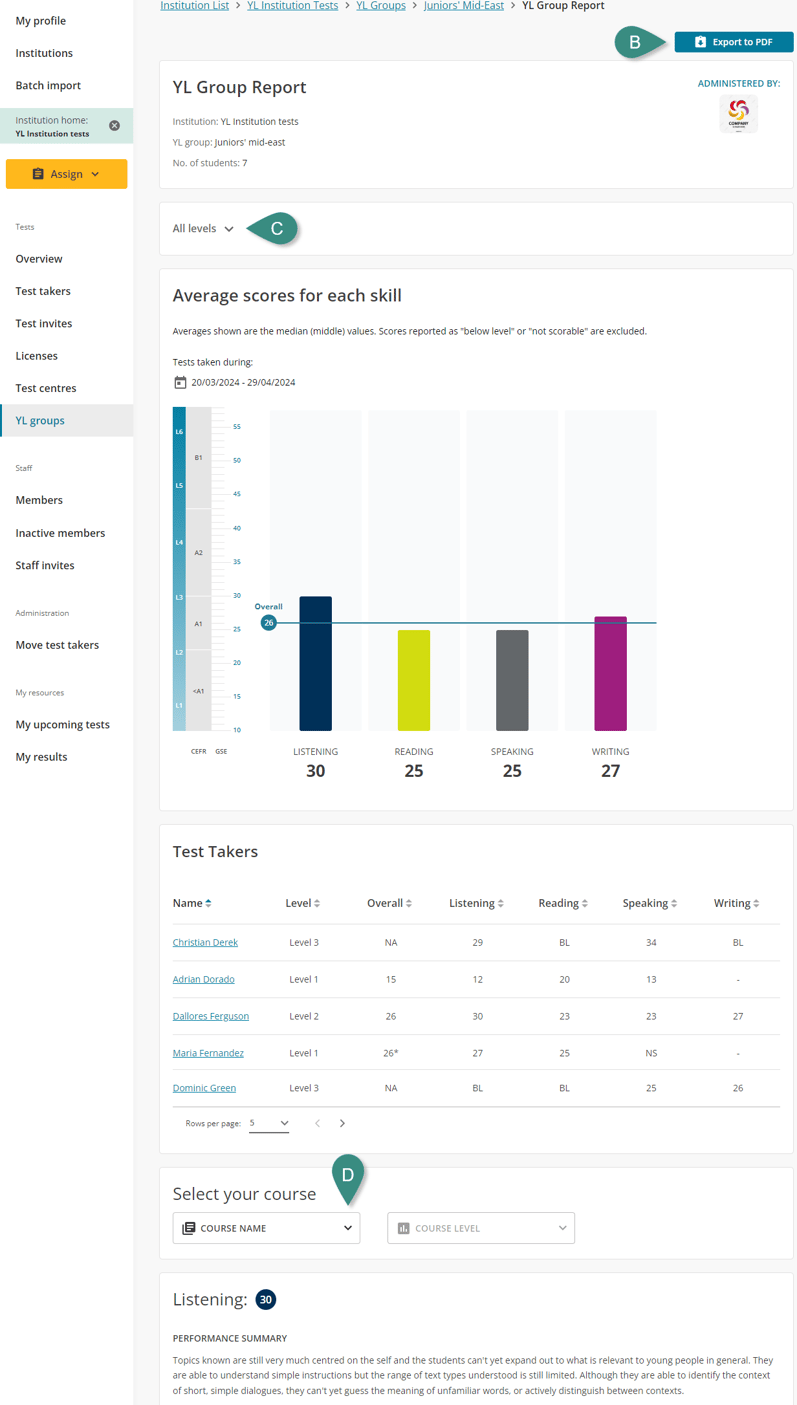Navigate to Licenses in sidebar
797x1405 pixels.
(x=37, y=356)
